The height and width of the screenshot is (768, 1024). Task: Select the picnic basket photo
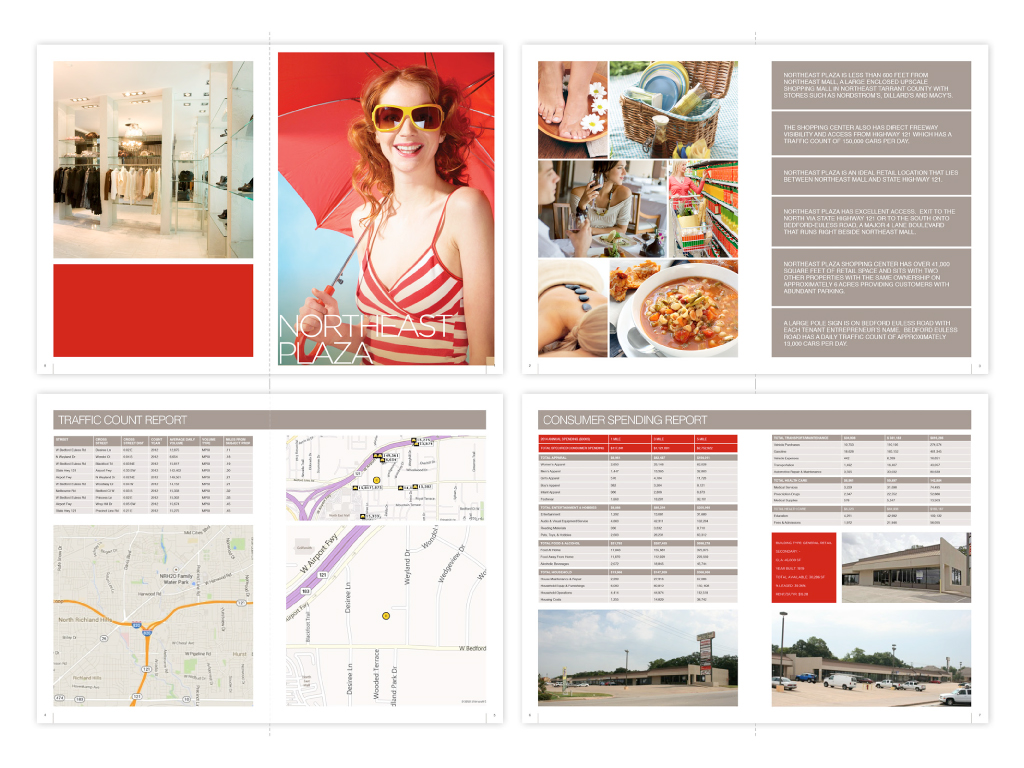673,110
